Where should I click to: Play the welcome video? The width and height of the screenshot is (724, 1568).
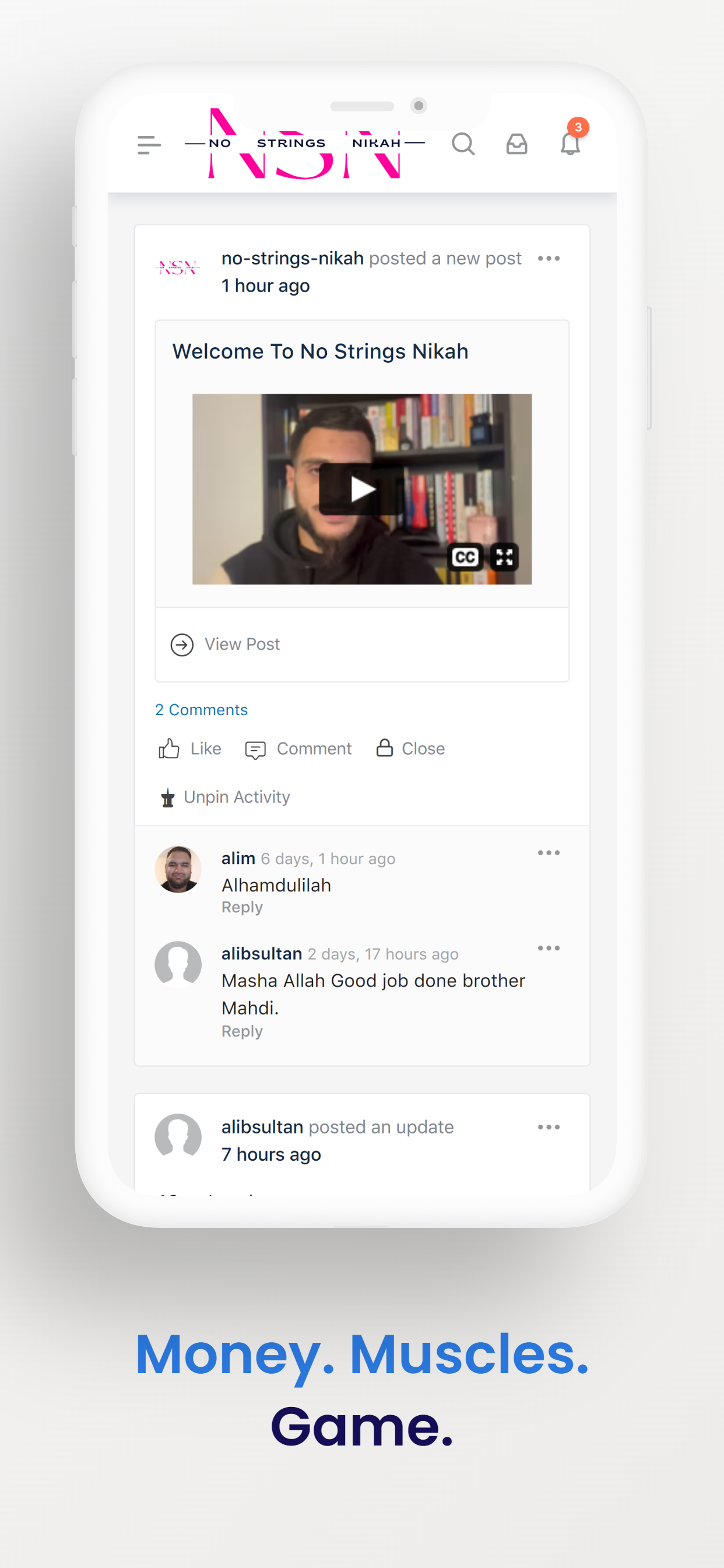(x=362, y=489)
